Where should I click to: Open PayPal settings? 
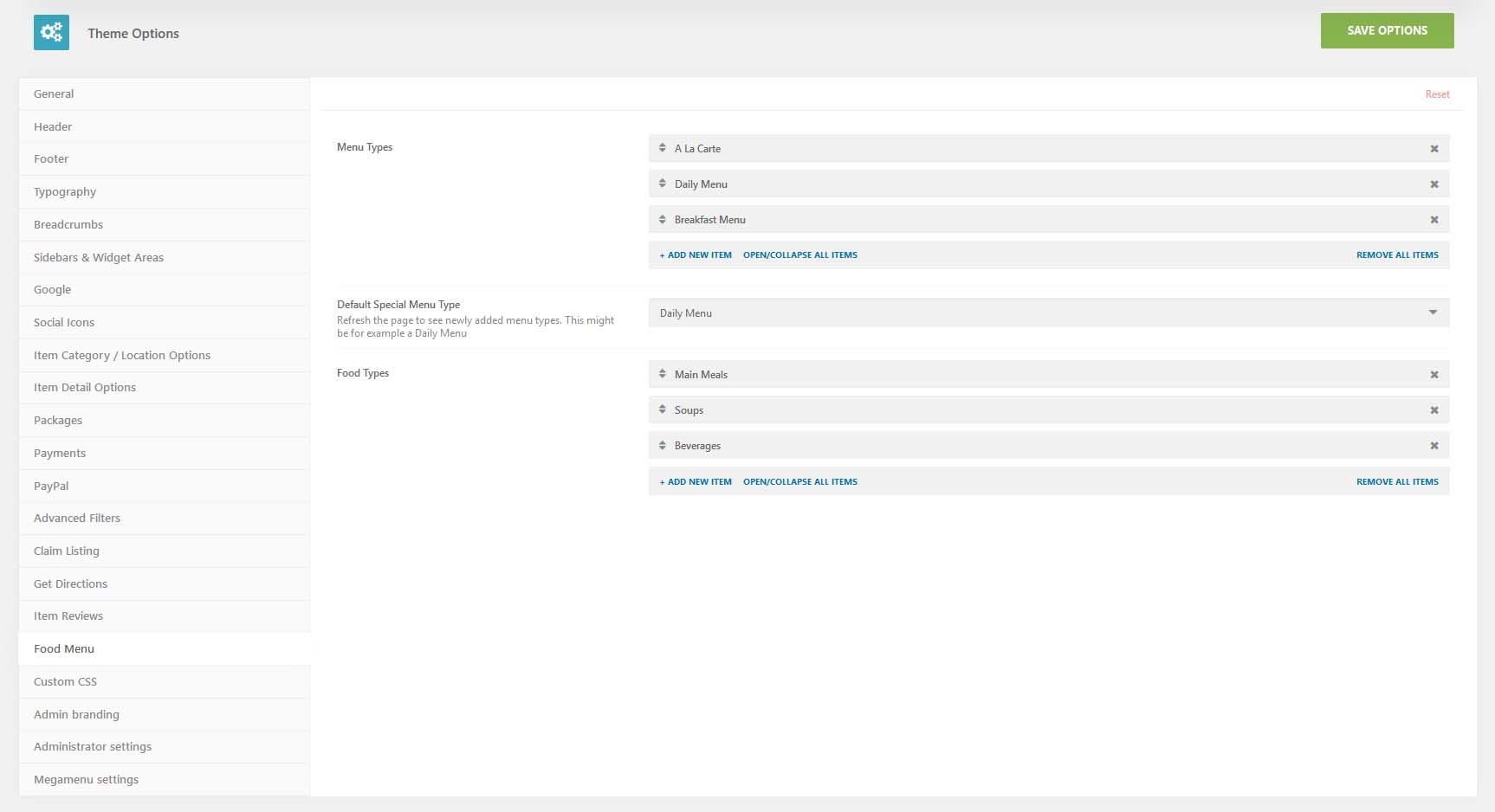coord(164,486)
